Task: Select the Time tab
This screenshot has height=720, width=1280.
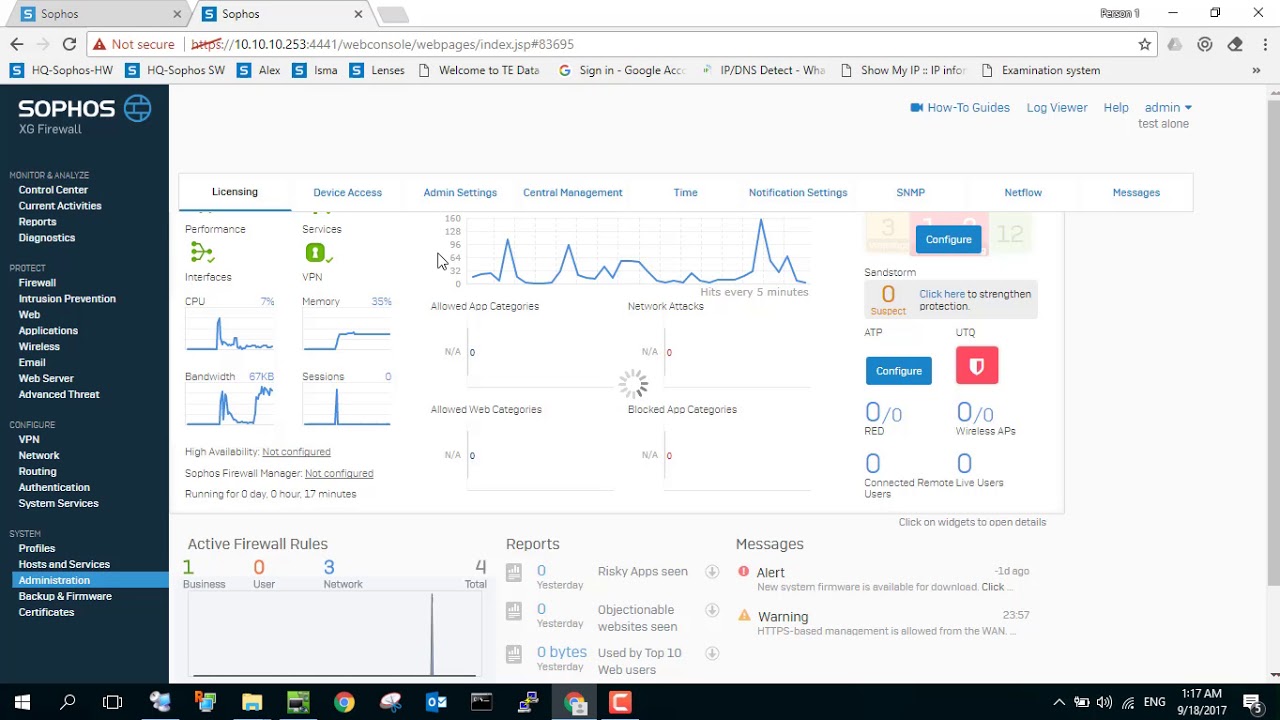Action: (x=685, y=192)
